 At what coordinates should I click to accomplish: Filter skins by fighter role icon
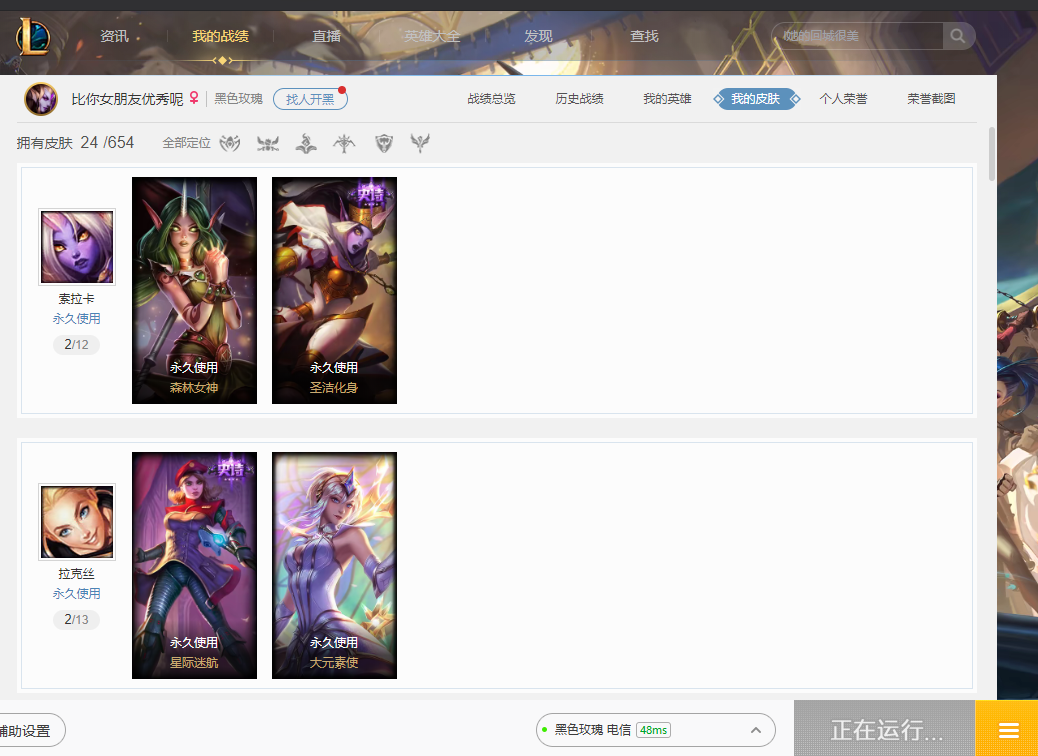click(x=268, y=143)
